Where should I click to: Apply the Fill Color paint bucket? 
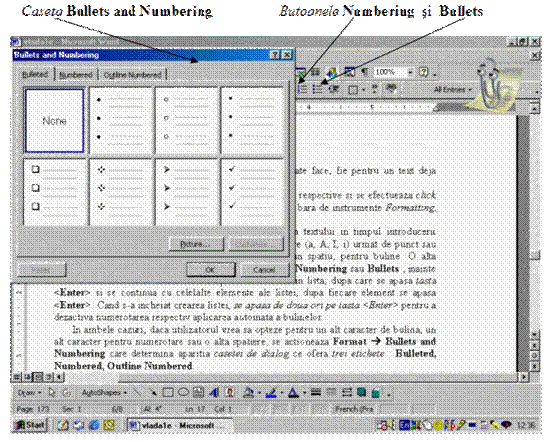pyautogui.click(x=248, y=393)
